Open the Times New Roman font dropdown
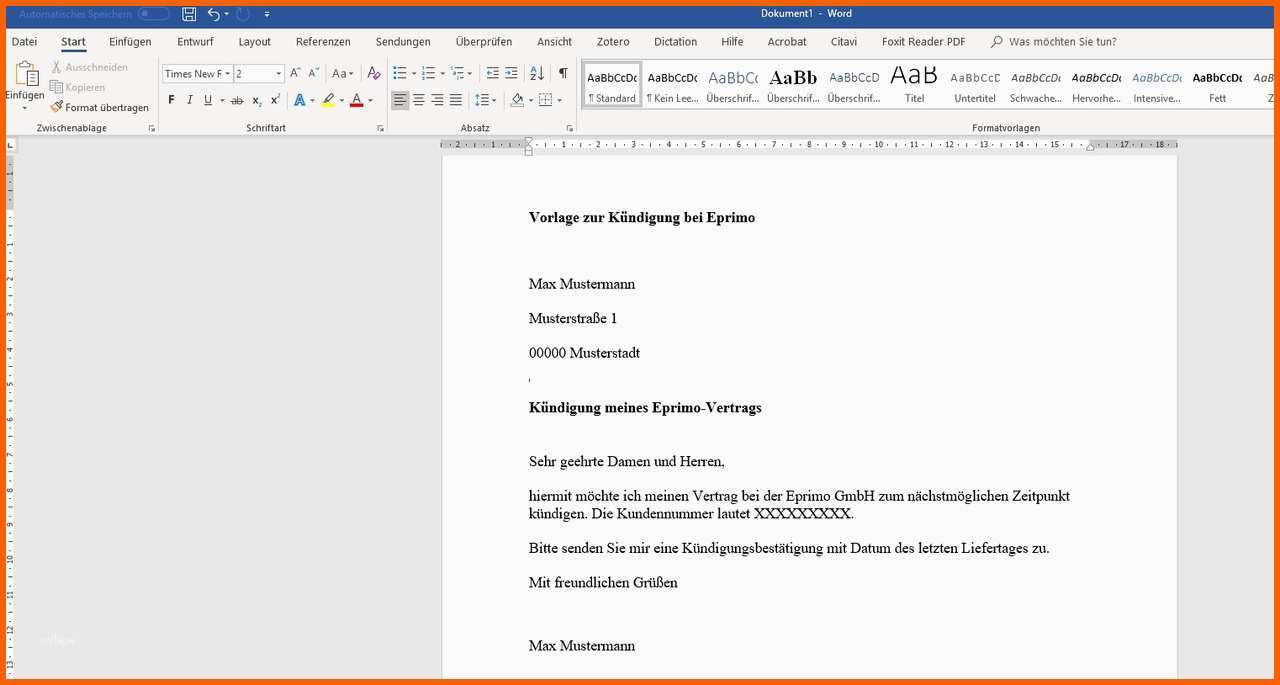Screen dimensions: 1280x685 click(x=228, y=73)
